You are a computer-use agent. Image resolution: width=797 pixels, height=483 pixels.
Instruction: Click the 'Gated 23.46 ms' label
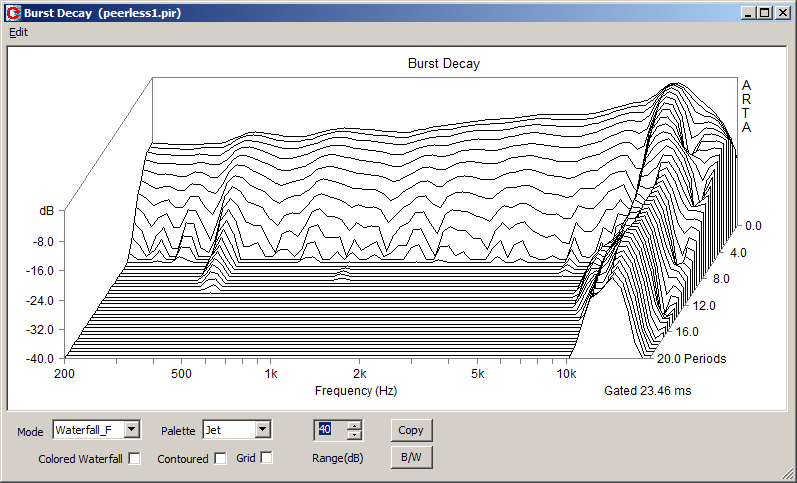point(648,390)
